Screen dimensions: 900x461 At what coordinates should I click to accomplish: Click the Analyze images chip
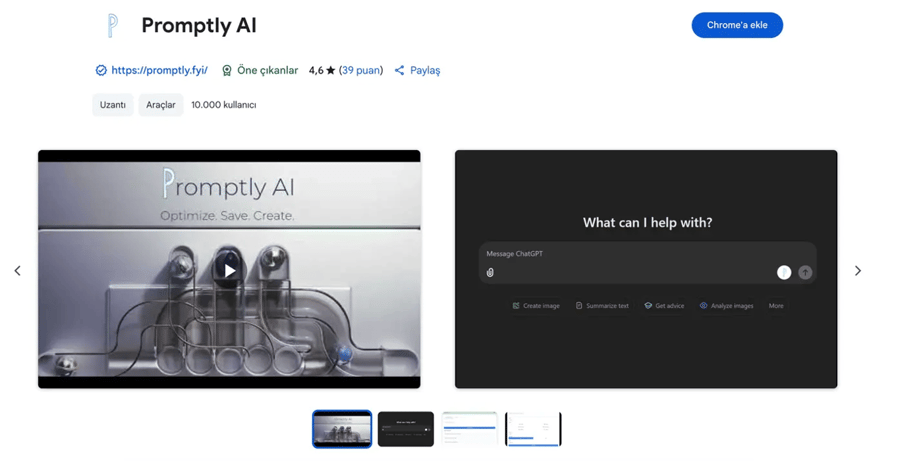click(727, 306)
